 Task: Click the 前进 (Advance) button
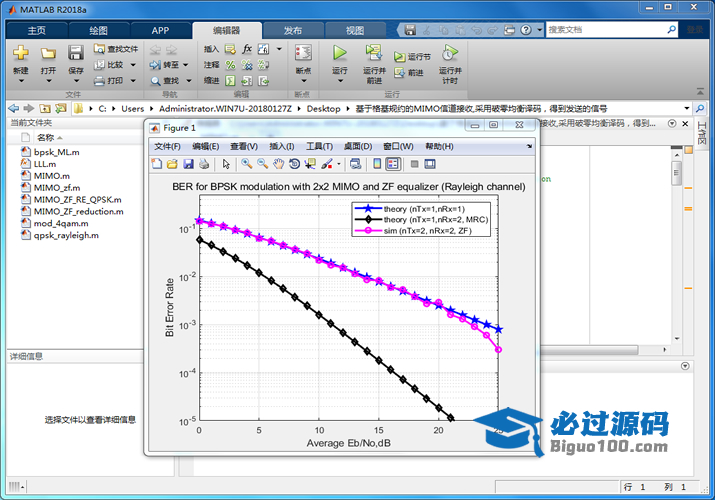coord(409,72)
